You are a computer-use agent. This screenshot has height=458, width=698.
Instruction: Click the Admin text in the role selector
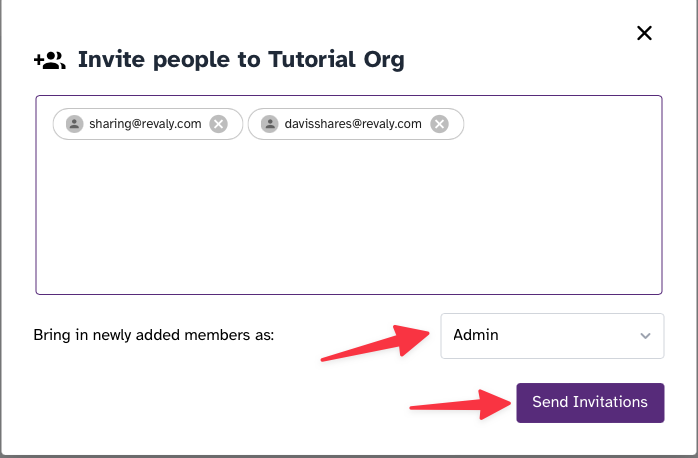coord(476,335)
